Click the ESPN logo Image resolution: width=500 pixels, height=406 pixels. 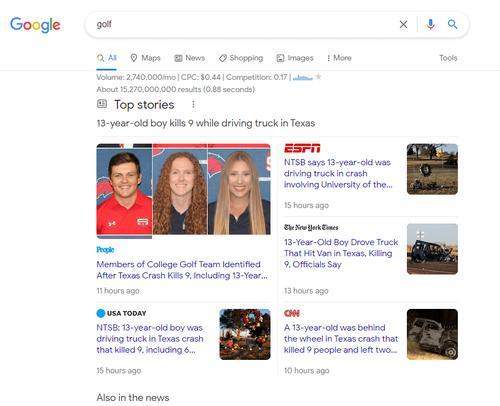(302, 148)
